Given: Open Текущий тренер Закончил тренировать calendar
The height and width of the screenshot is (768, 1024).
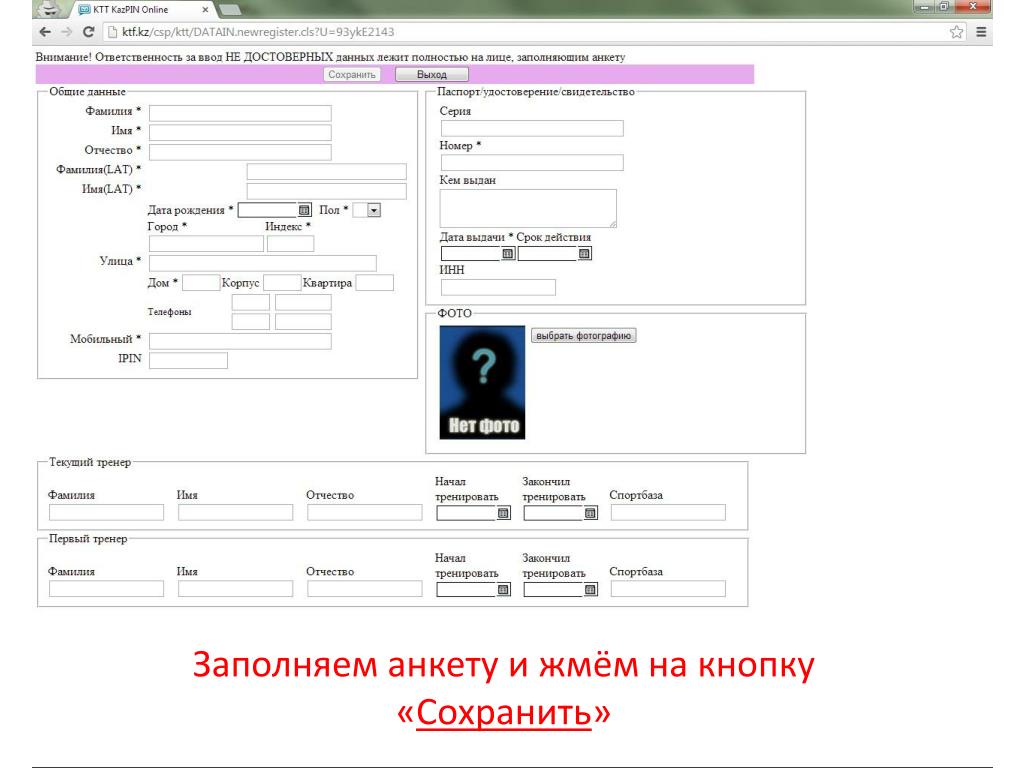Looking at the screenshot, I should click(x=590, y=513).
